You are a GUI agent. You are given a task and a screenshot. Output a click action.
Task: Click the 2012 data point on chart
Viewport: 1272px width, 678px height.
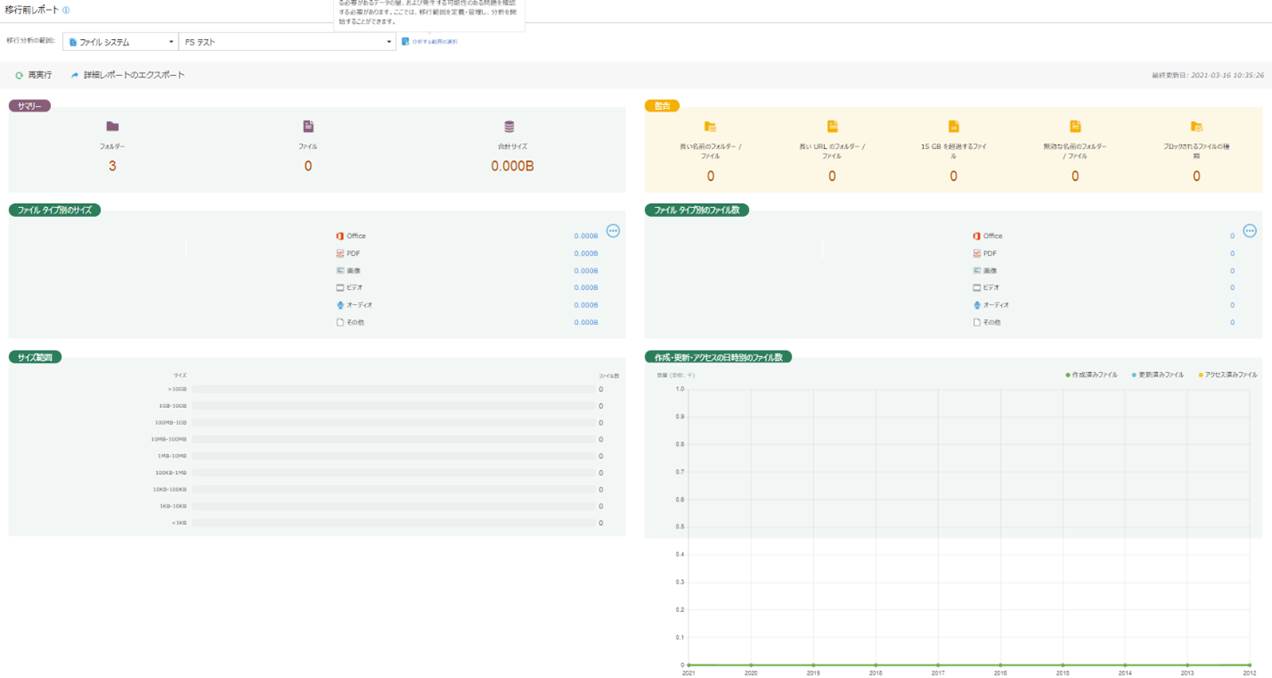click(1250, 665)
